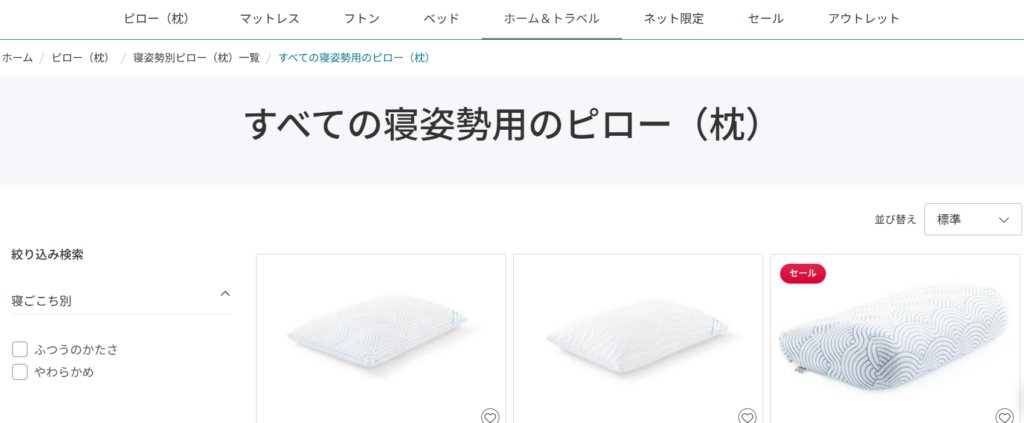Select the フトン menu item

362,18
